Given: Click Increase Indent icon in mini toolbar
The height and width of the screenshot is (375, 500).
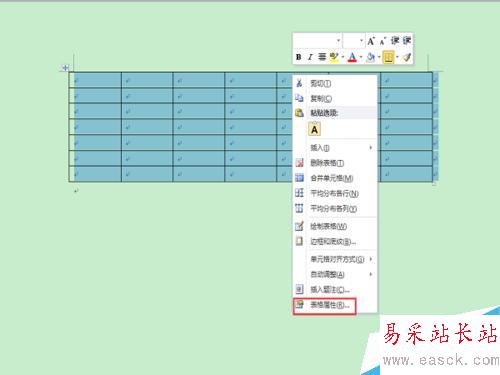Looking at the screenshot, I should click(x=407, y=41).
